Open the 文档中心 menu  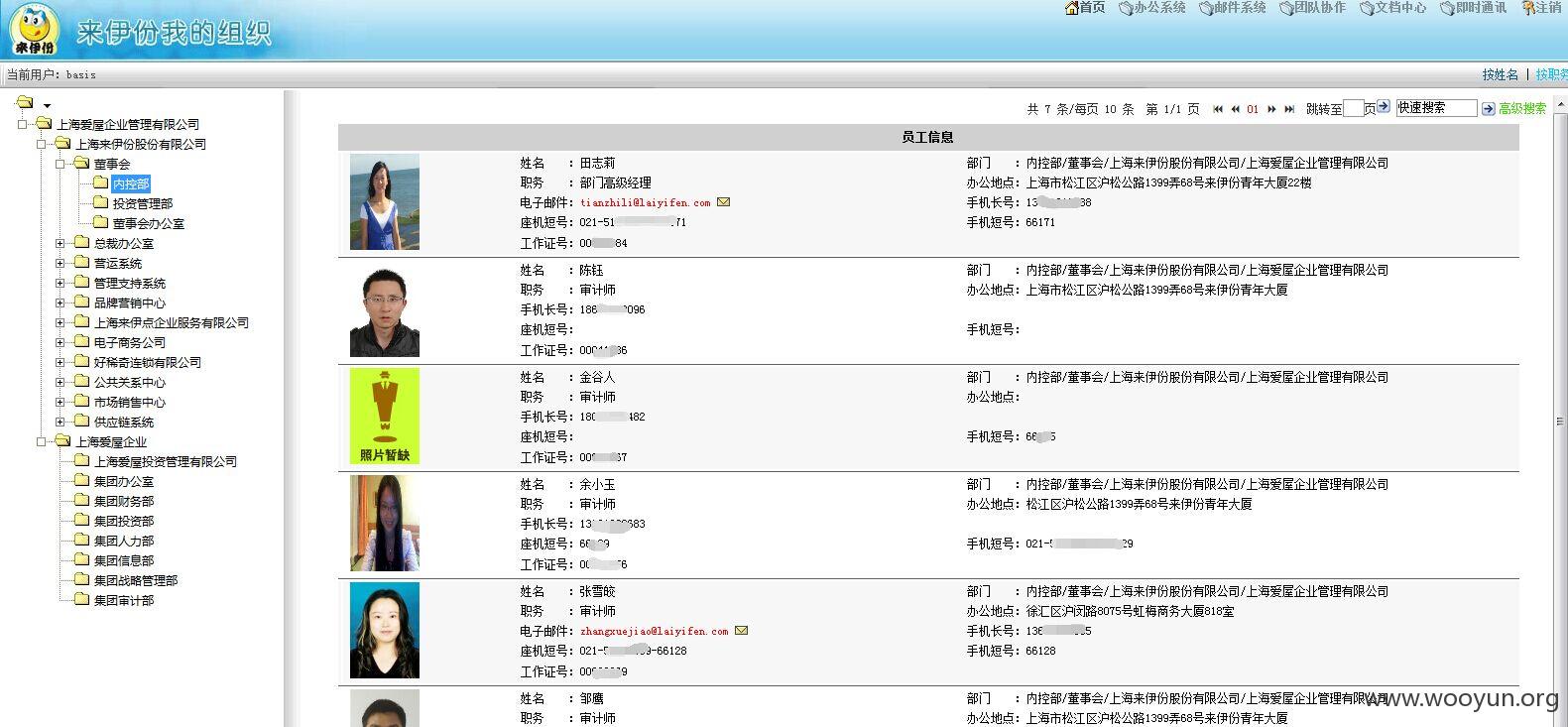[x=1393, y=8]
